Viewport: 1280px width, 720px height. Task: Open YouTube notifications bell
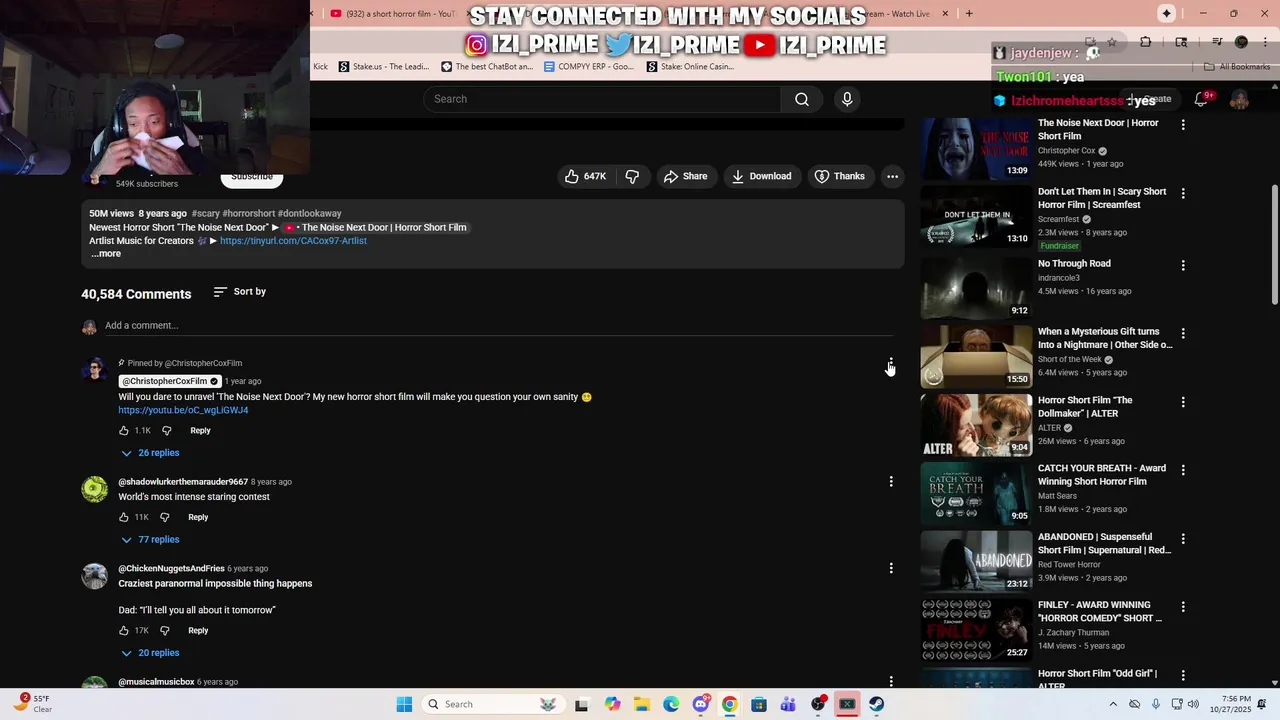(1201, 99)
